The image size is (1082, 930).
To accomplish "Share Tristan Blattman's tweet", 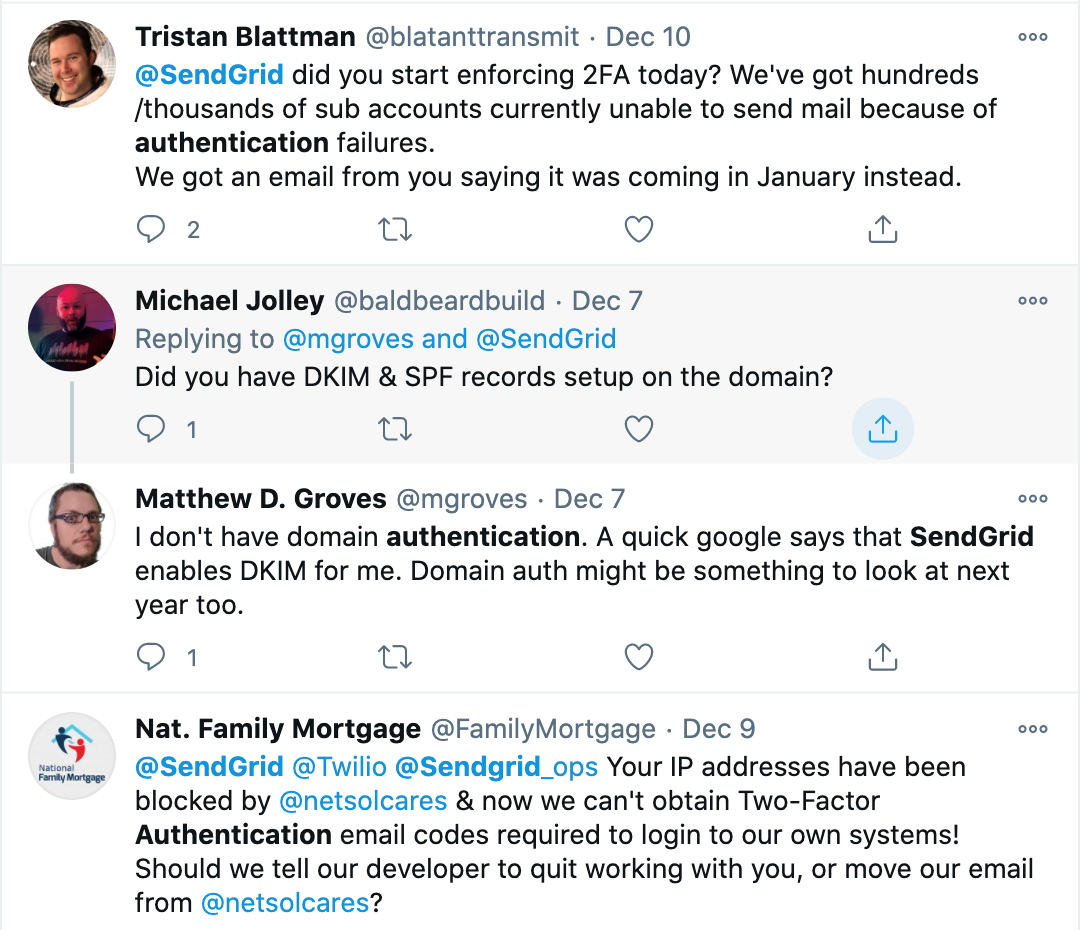I will coord(882,230).
